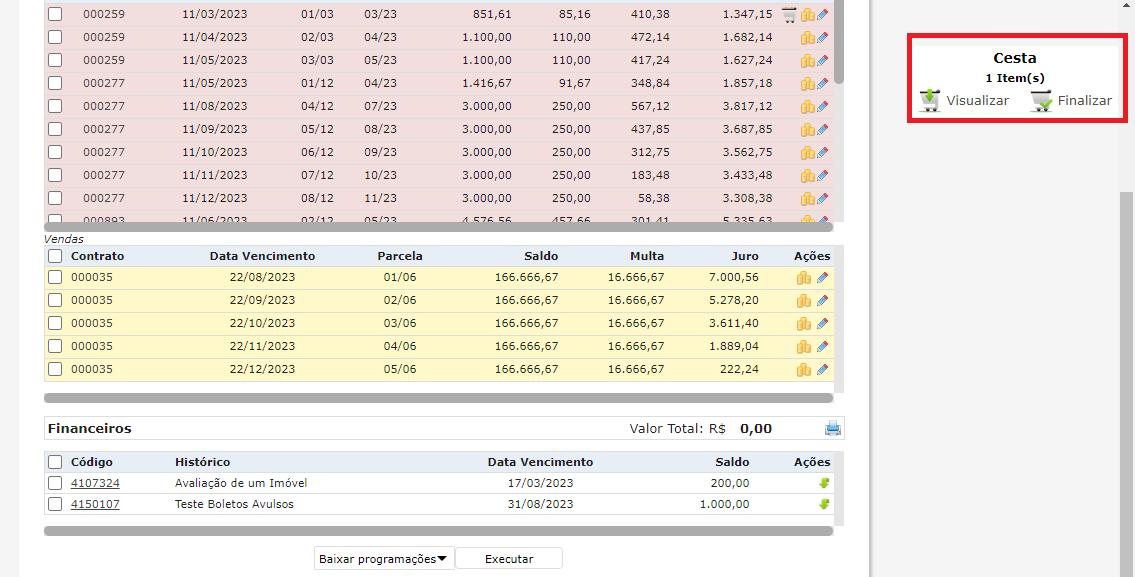
Task: Click green arrow for Teste Boletos Avulsos
Action: (824, 505)
